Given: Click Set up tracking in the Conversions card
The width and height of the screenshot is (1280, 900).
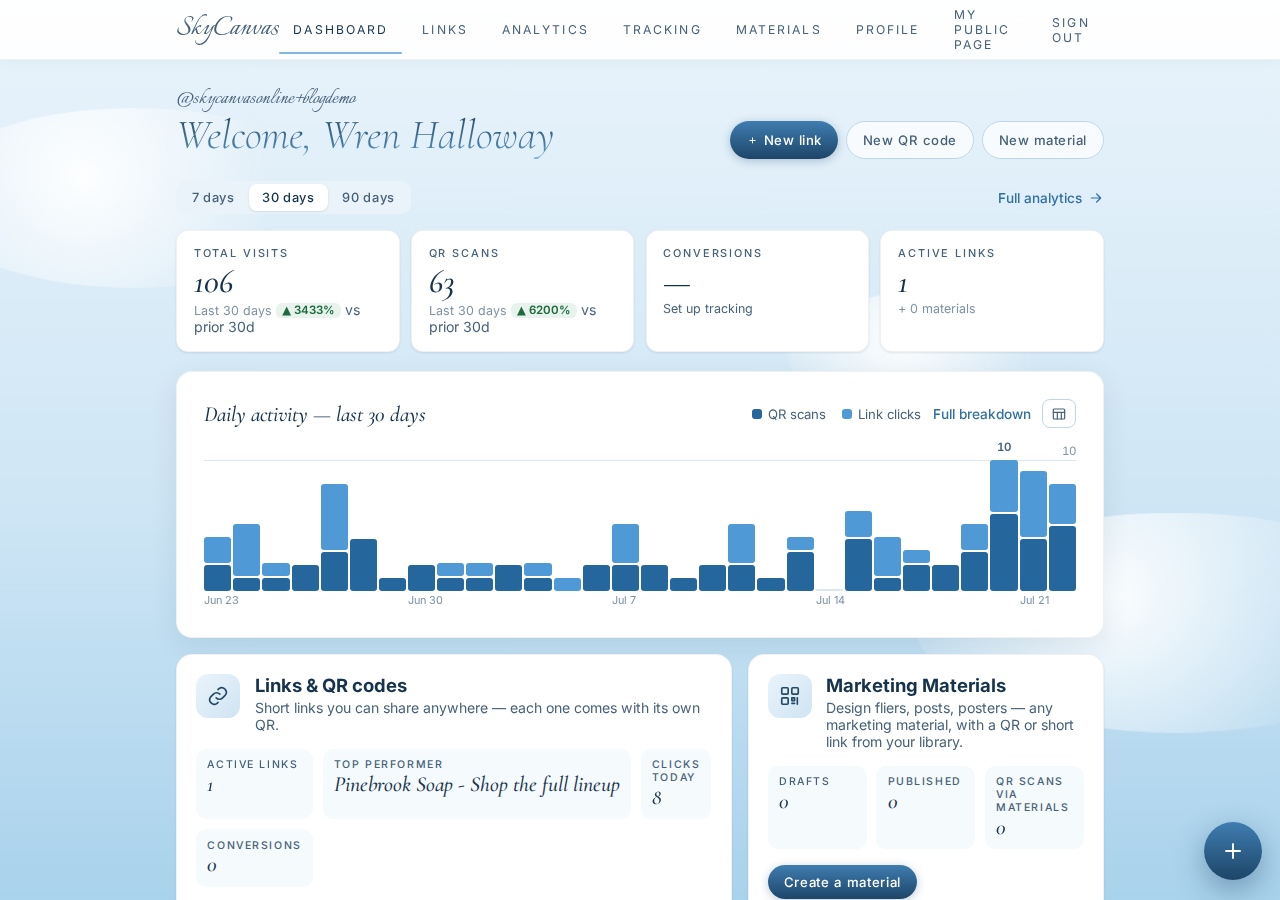Looking at the screenshot, I should point(708,309).
